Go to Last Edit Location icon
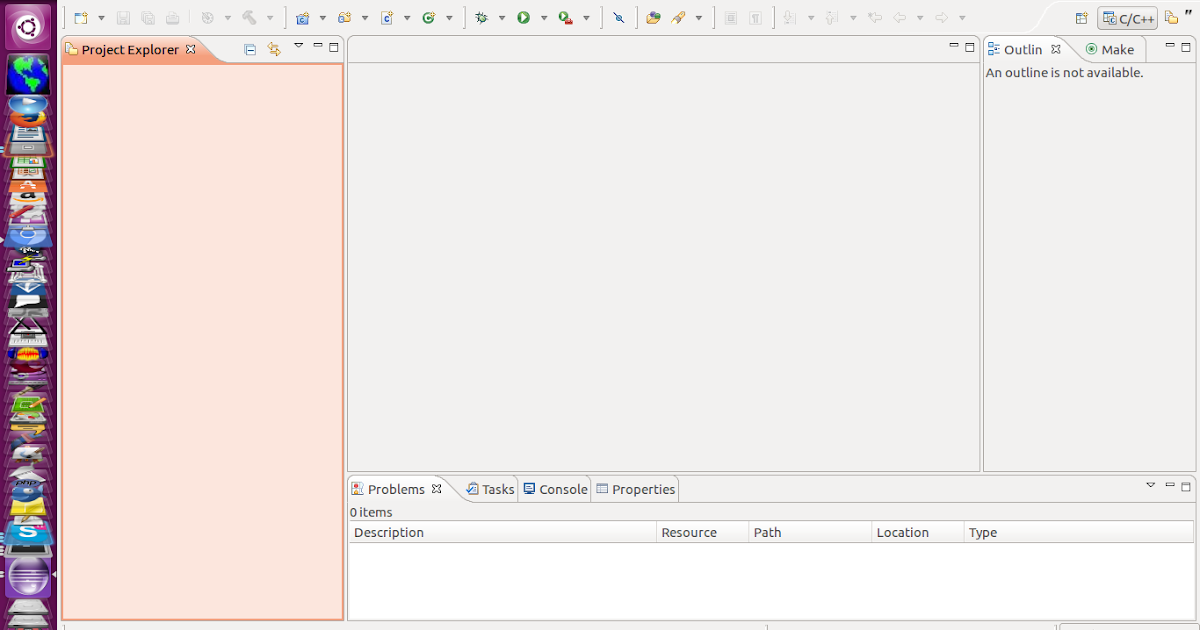 click(x=875, y=18)
